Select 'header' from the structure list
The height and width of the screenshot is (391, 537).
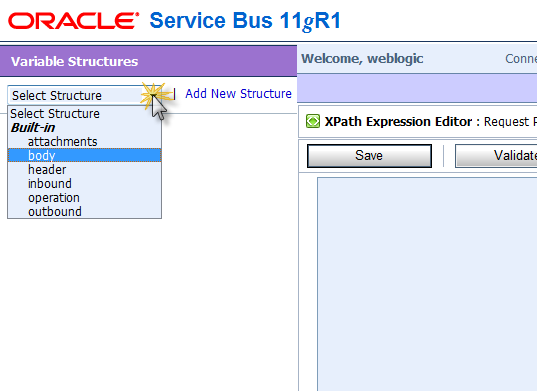[x=84, y=169]
